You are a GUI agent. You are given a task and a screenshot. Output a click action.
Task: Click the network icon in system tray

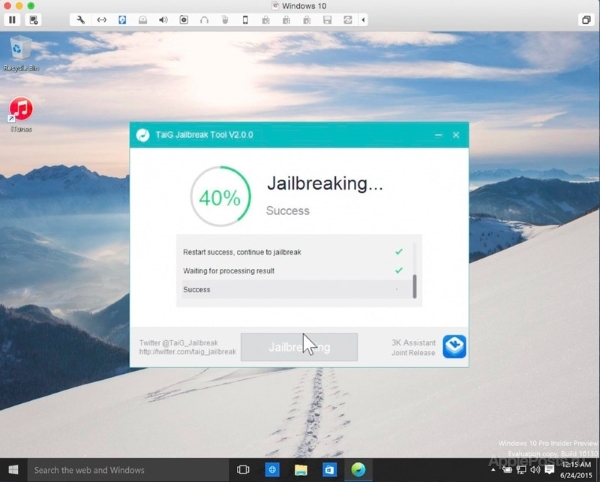521,469
